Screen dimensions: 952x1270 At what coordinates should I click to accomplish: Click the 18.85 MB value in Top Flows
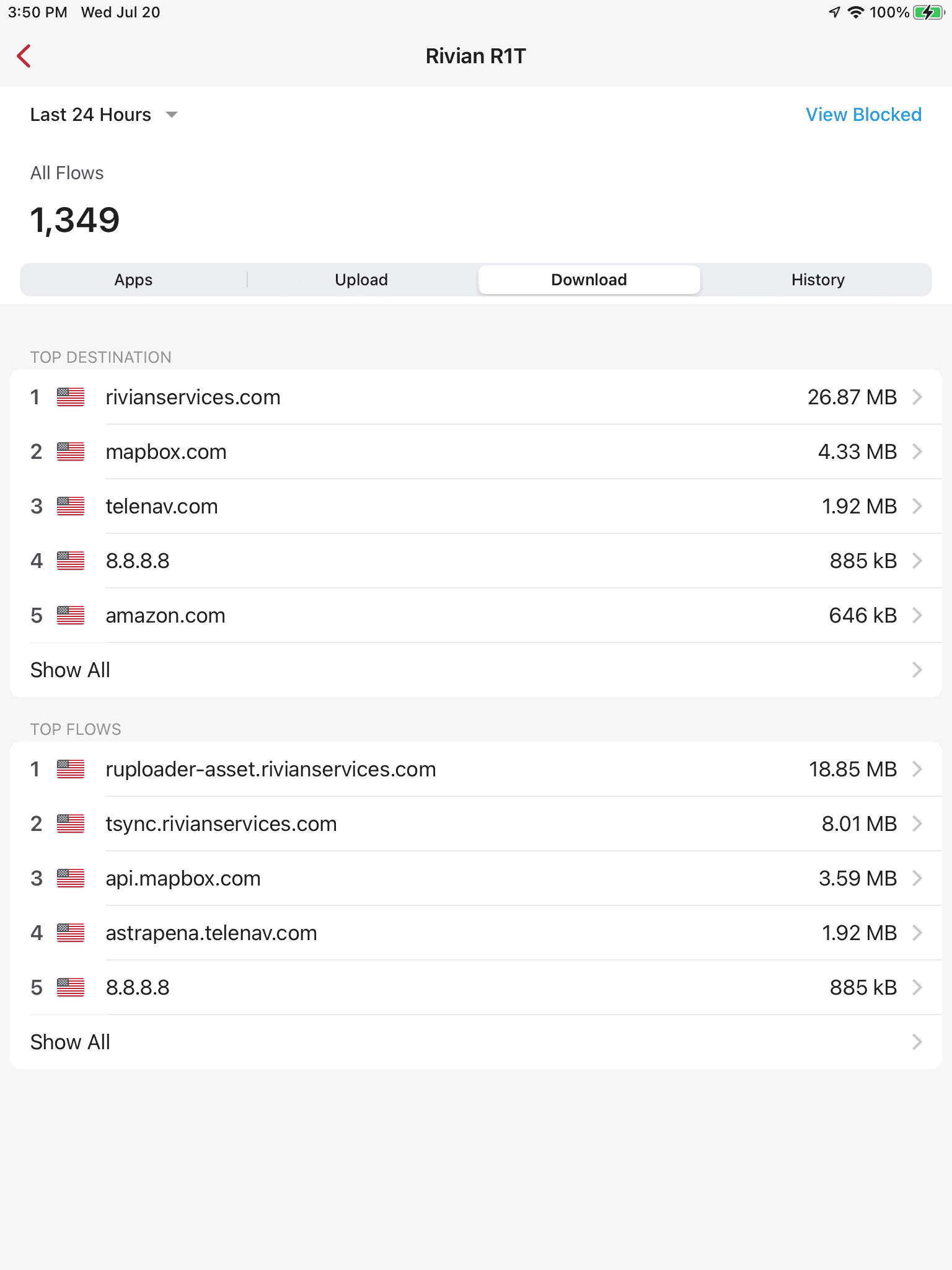(x=853, y=769)
